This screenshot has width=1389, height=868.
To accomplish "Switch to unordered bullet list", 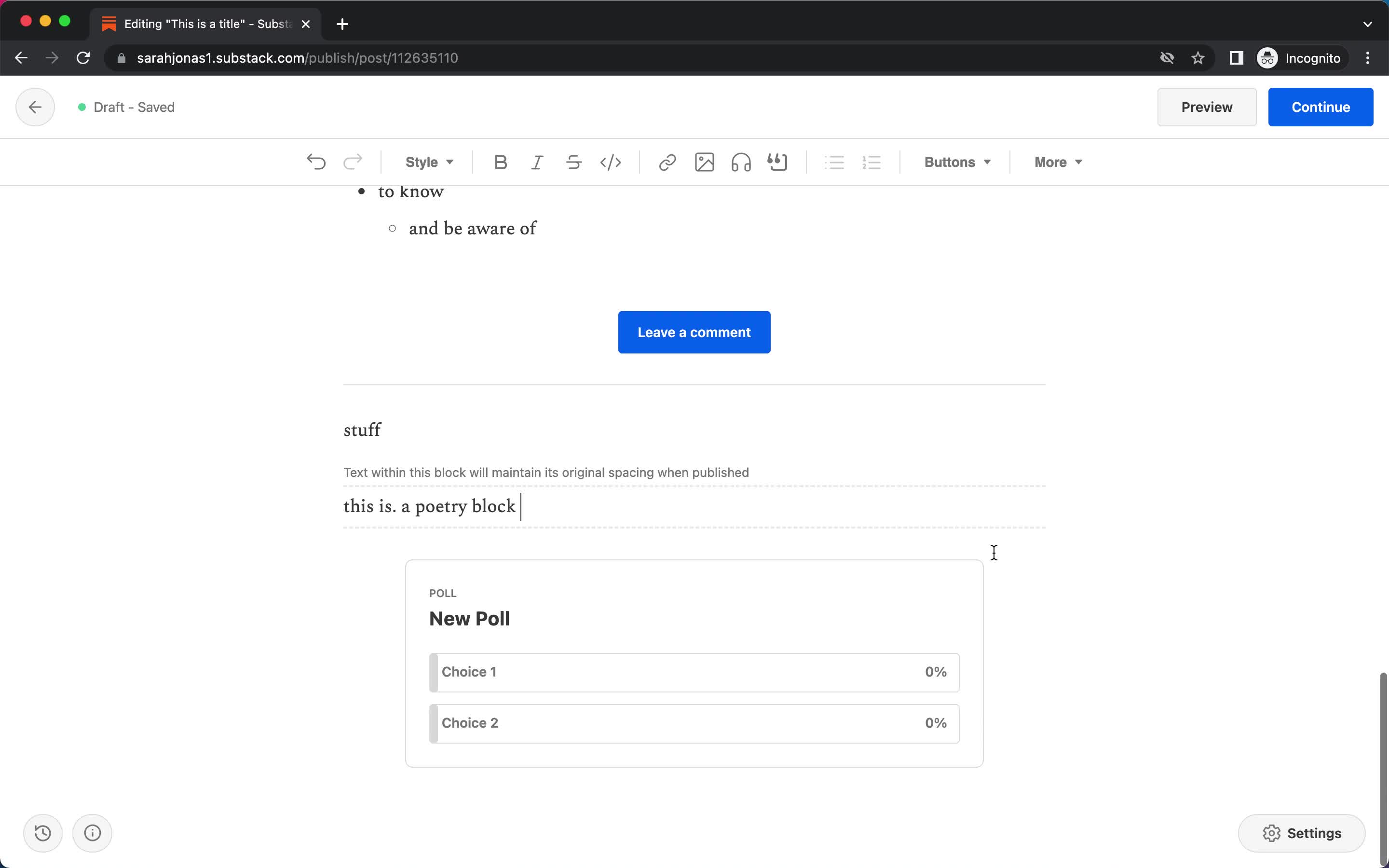I will [834, 161].
